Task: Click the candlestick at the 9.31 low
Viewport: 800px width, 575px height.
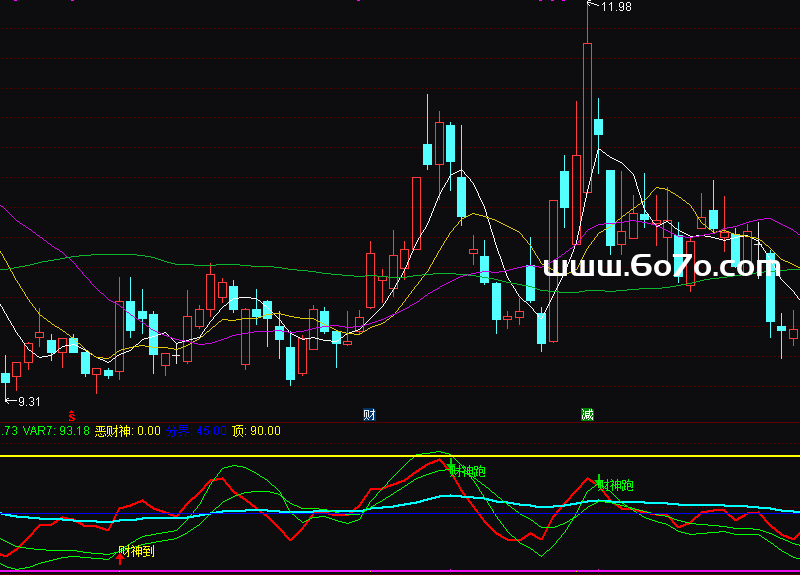Action: coord(6,378)
